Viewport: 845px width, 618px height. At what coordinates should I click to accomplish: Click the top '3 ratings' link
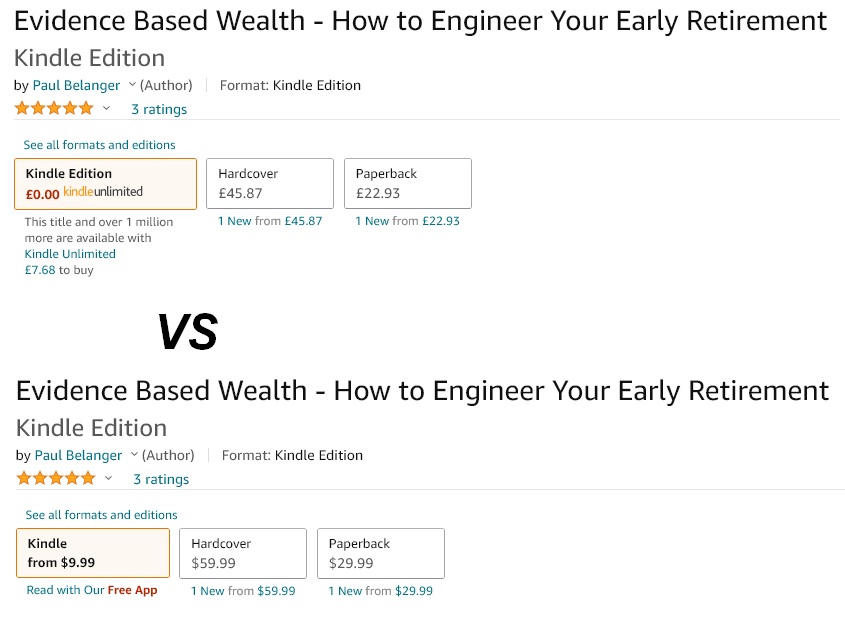(160, 109)
